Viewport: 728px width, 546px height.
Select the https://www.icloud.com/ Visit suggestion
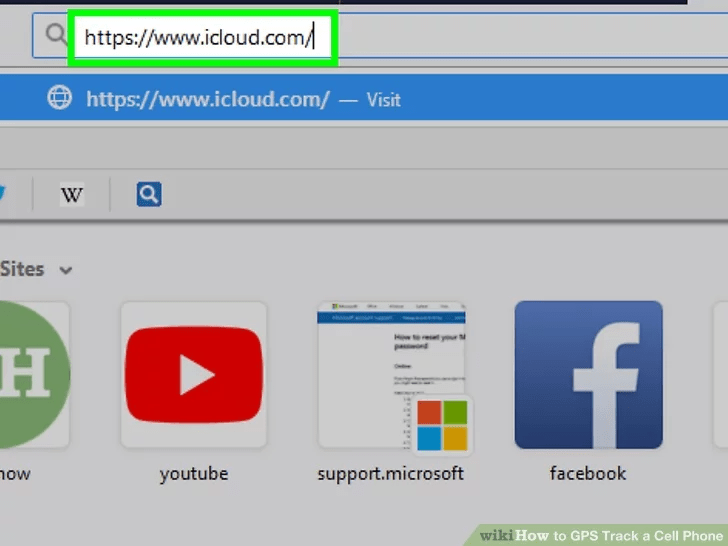click(364, 98)
